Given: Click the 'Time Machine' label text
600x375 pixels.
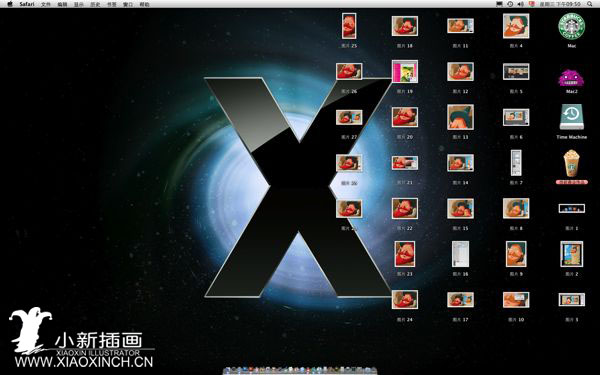Looking at the screenshot, I should pos(571,137).
